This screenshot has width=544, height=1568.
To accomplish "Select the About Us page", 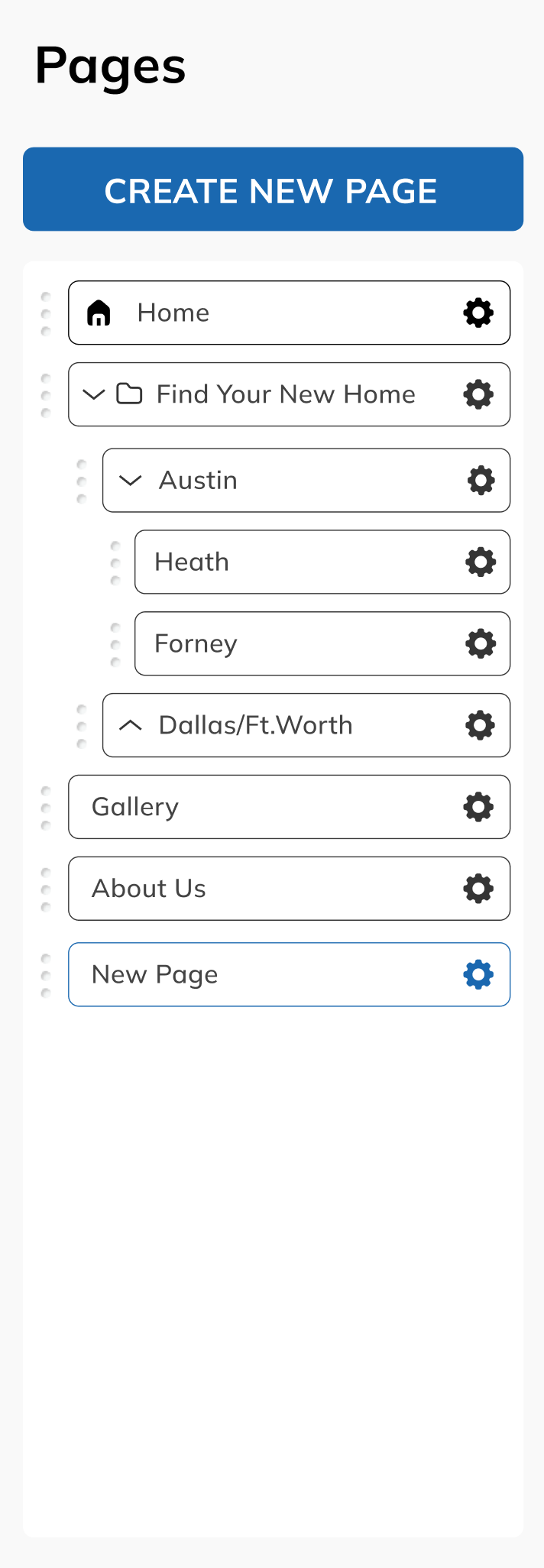I will 149,889.
